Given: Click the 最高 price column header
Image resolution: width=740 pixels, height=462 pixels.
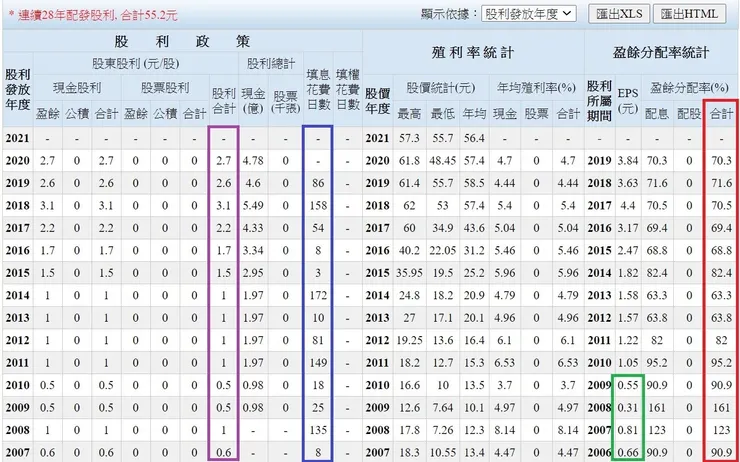Looking at the screenshot, I should pyautogui.click(x=409, y=113).
